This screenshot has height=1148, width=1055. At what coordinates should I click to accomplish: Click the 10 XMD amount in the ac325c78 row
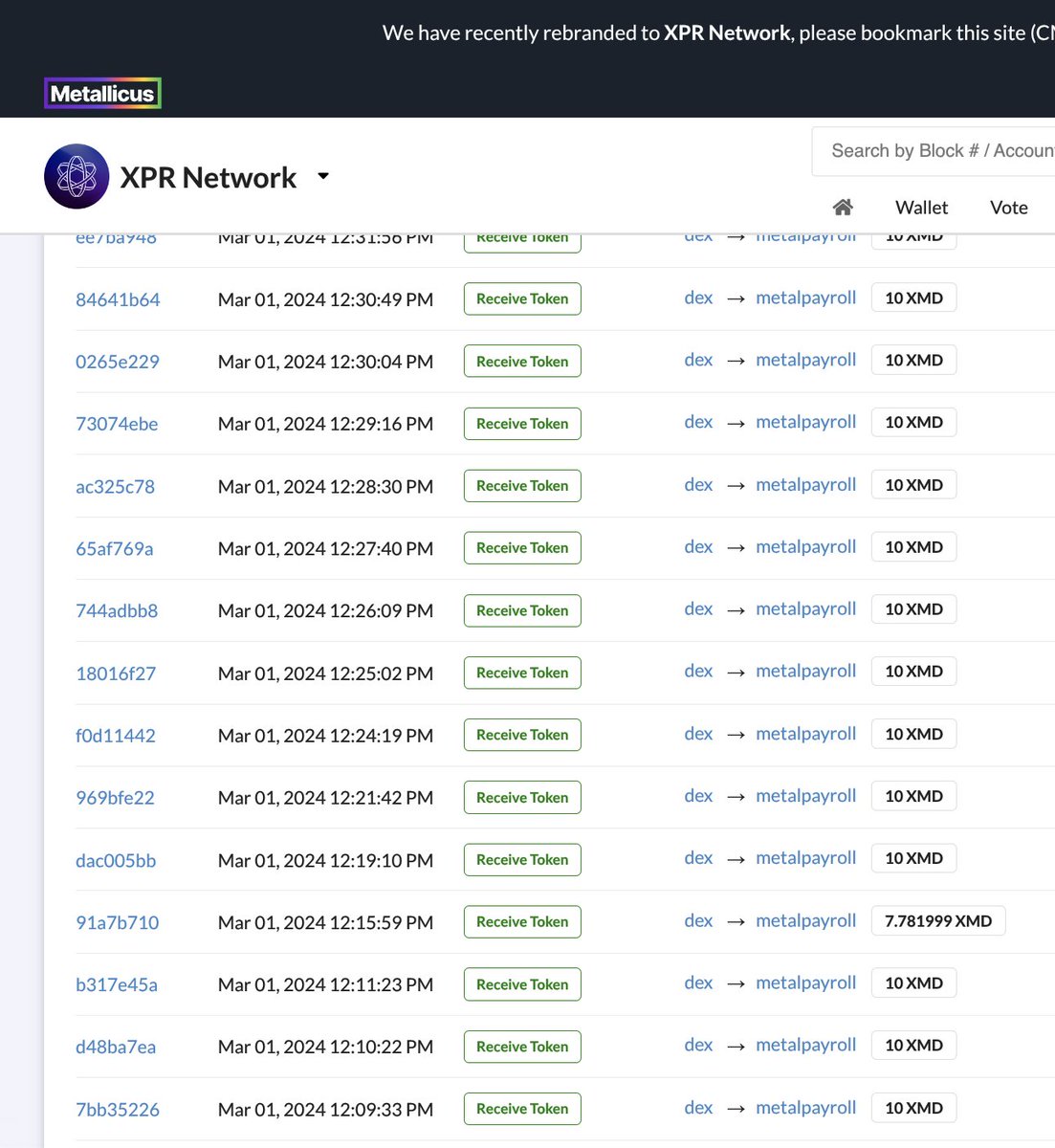913,485
